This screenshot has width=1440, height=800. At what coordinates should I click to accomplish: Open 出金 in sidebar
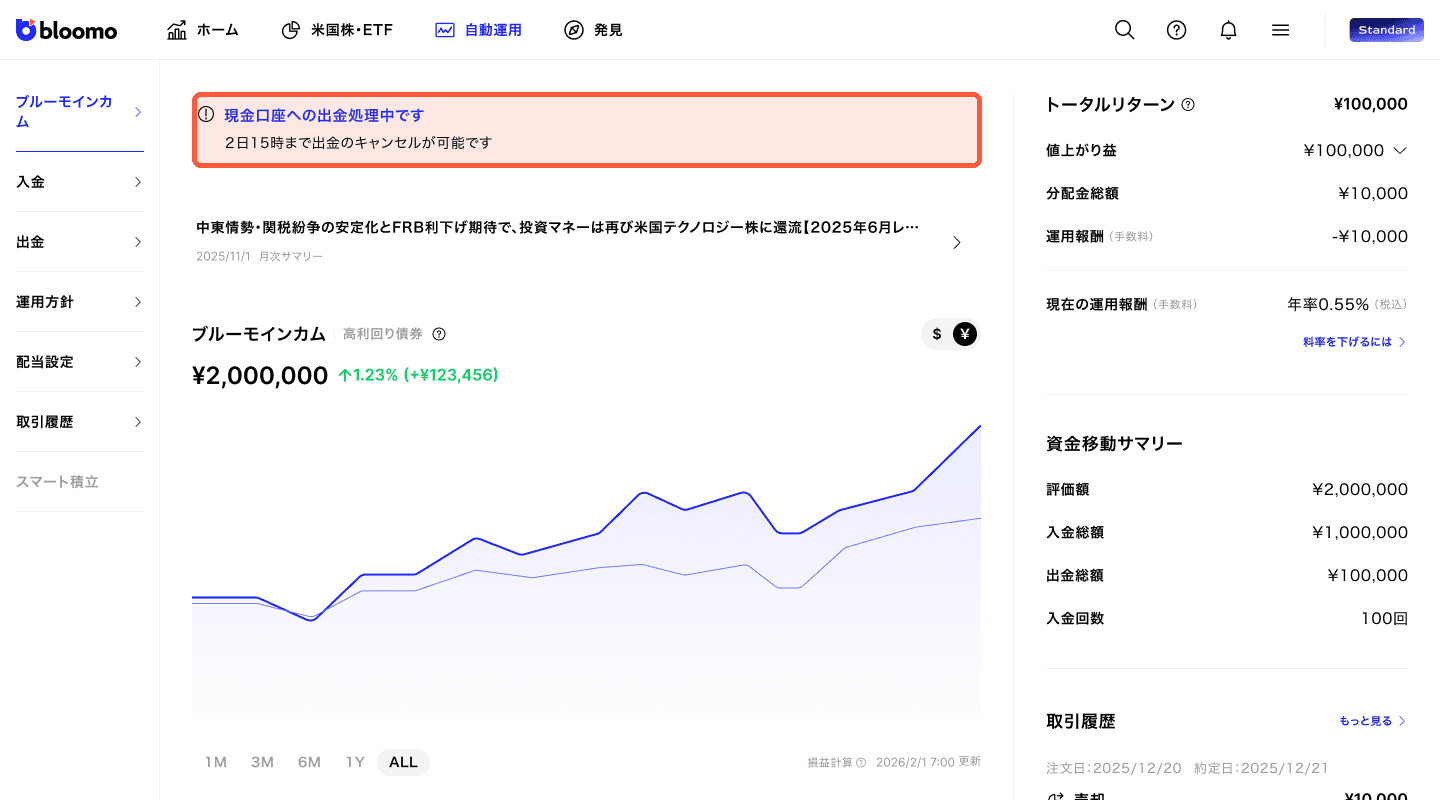coord(80,242)
